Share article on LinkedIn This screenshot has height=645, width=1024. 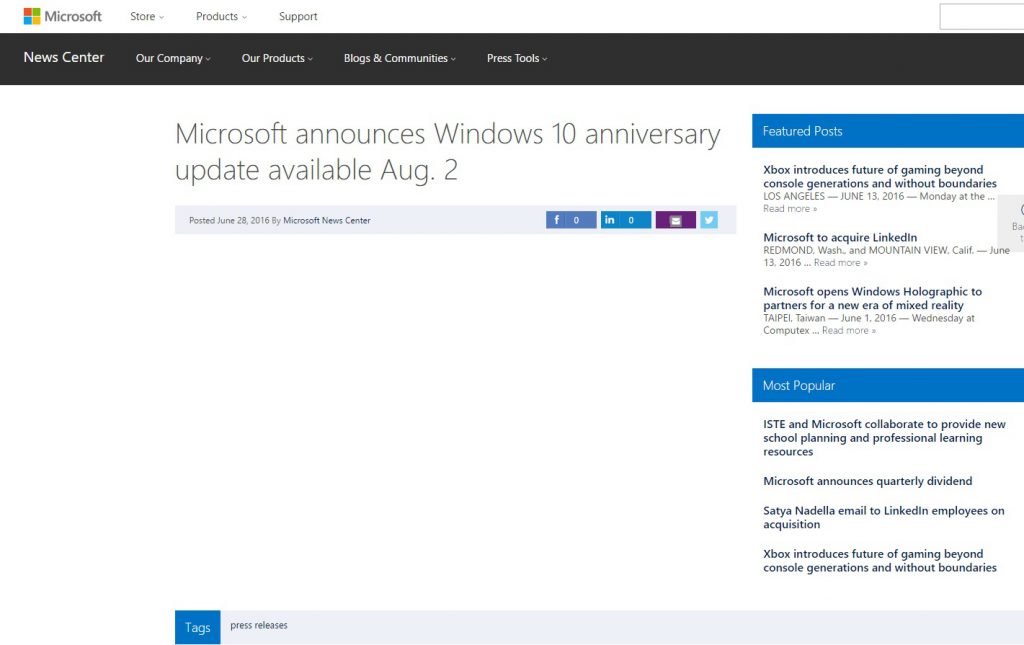click(x=626, y=220)
